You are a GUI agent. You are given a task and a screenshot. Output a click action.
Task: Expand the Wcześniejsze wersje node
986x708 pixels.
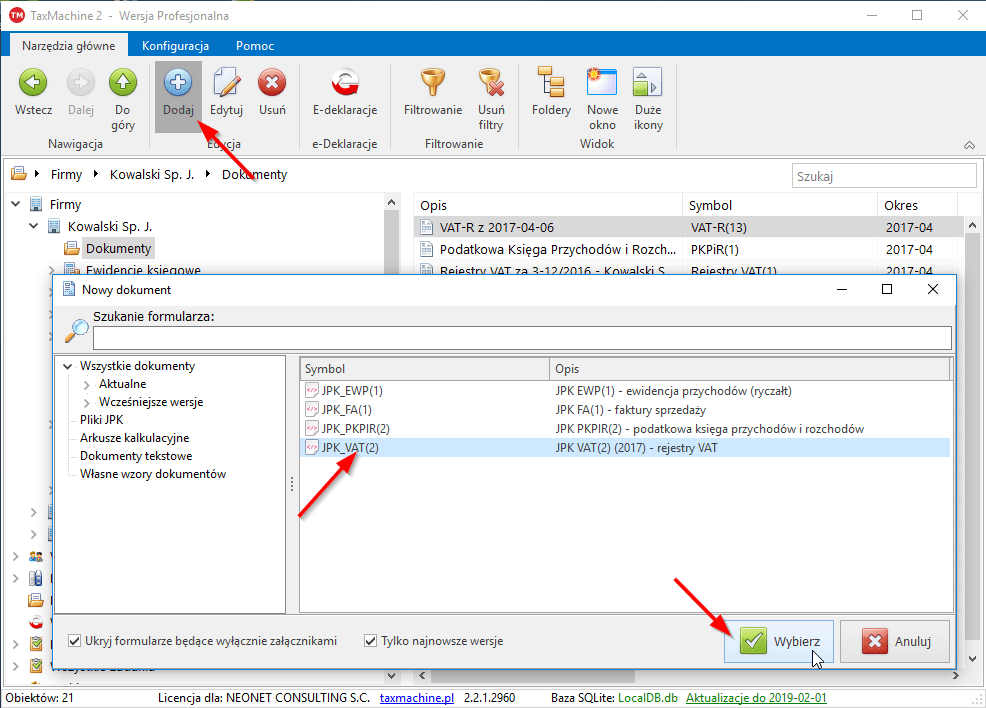[x=87, y=403]
